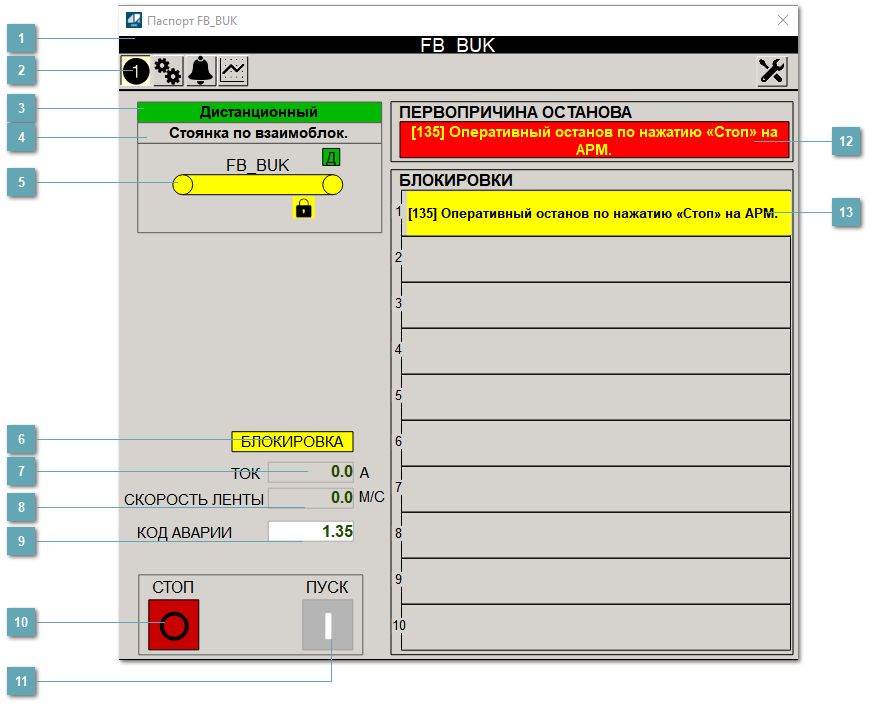The width and height of the screenshot is (871, 706).
Task: Select empty blocking row 2
Action: pos(596,259)
